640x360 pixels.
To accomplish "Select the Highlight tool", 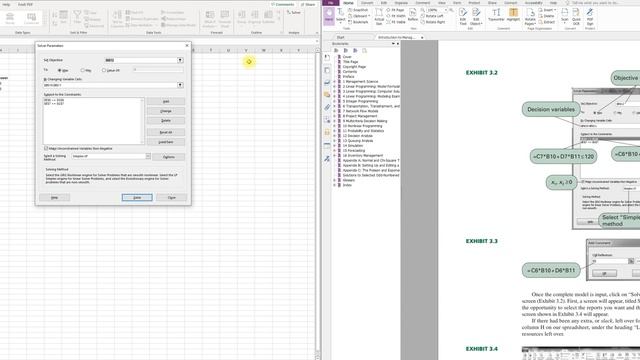I will 513,15.
